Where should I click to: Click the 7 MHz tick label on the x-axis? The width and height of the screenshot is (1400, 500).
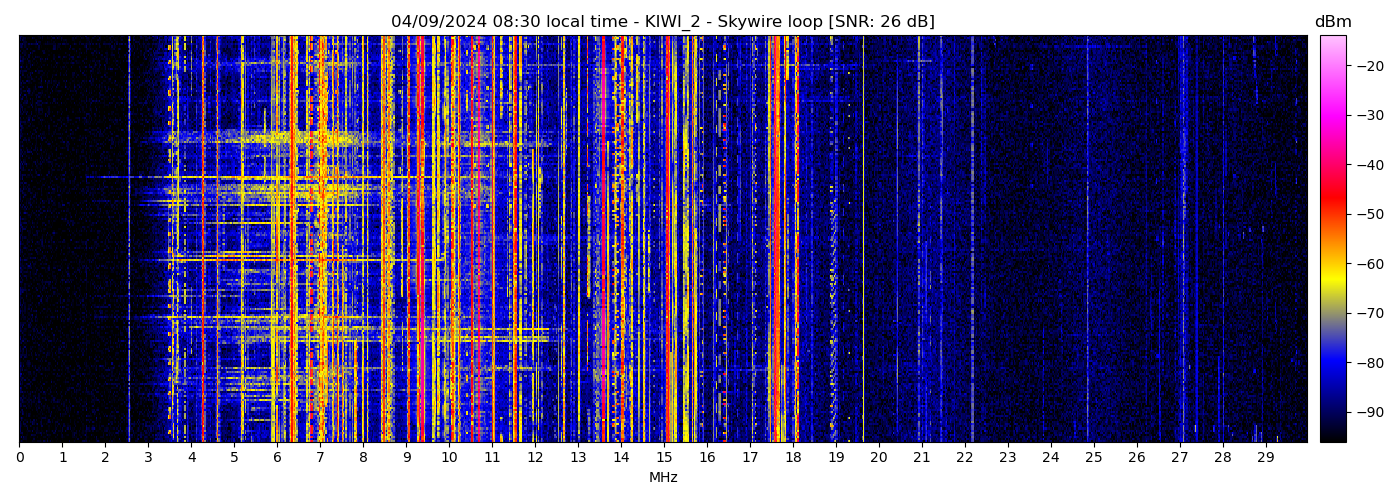pos(320,458)
